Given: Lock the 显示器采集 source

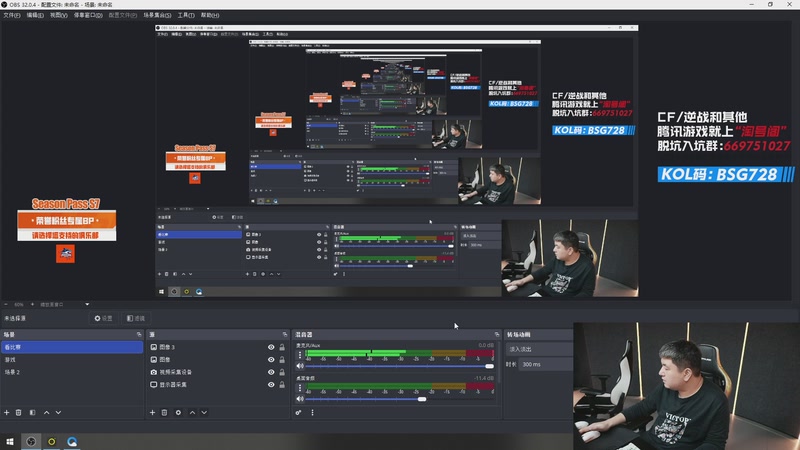Looking at the screenshot, I should (282, 385).
